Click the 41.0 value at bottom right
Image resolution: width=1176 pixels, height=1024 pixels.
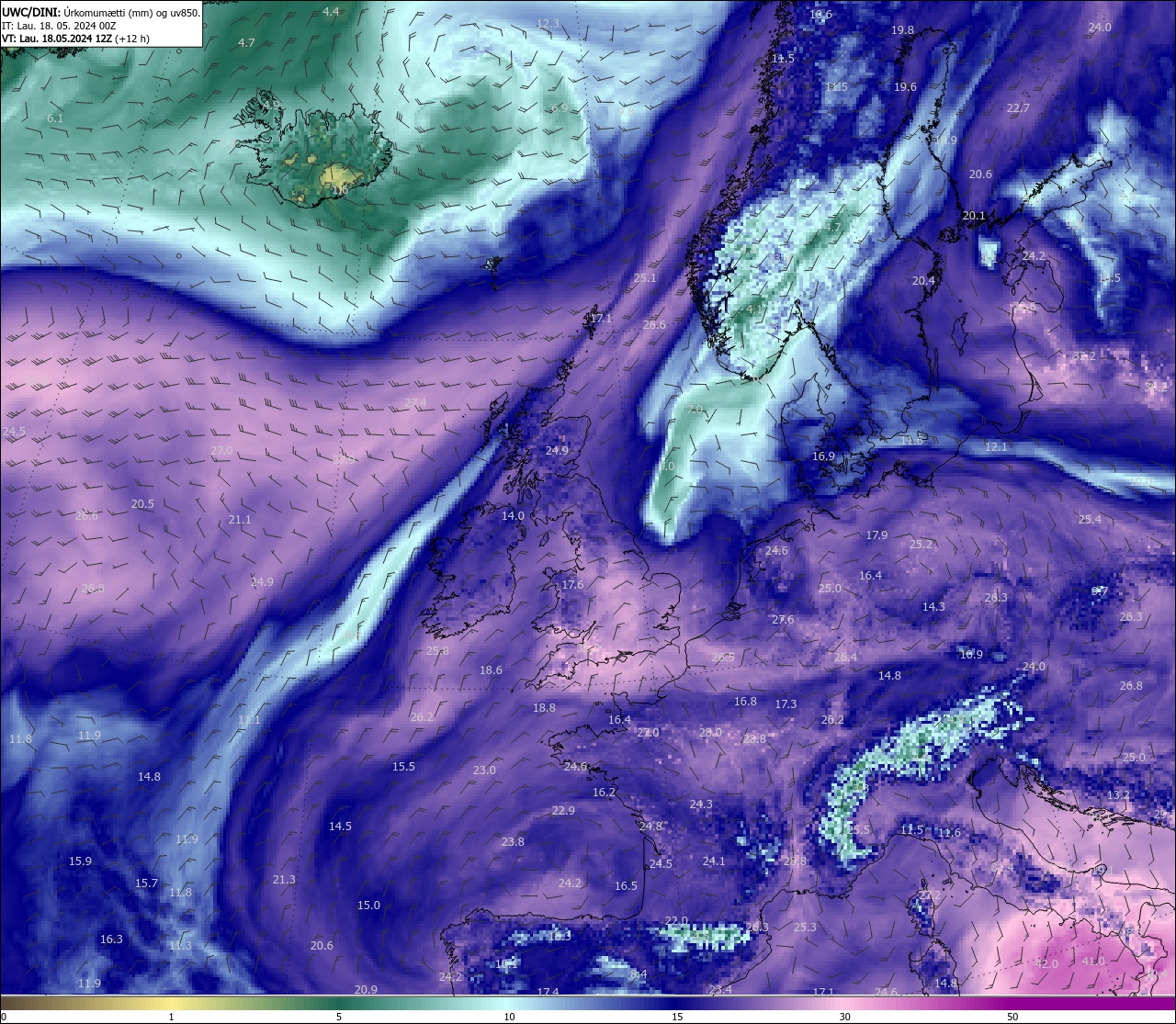(1093, 962)
